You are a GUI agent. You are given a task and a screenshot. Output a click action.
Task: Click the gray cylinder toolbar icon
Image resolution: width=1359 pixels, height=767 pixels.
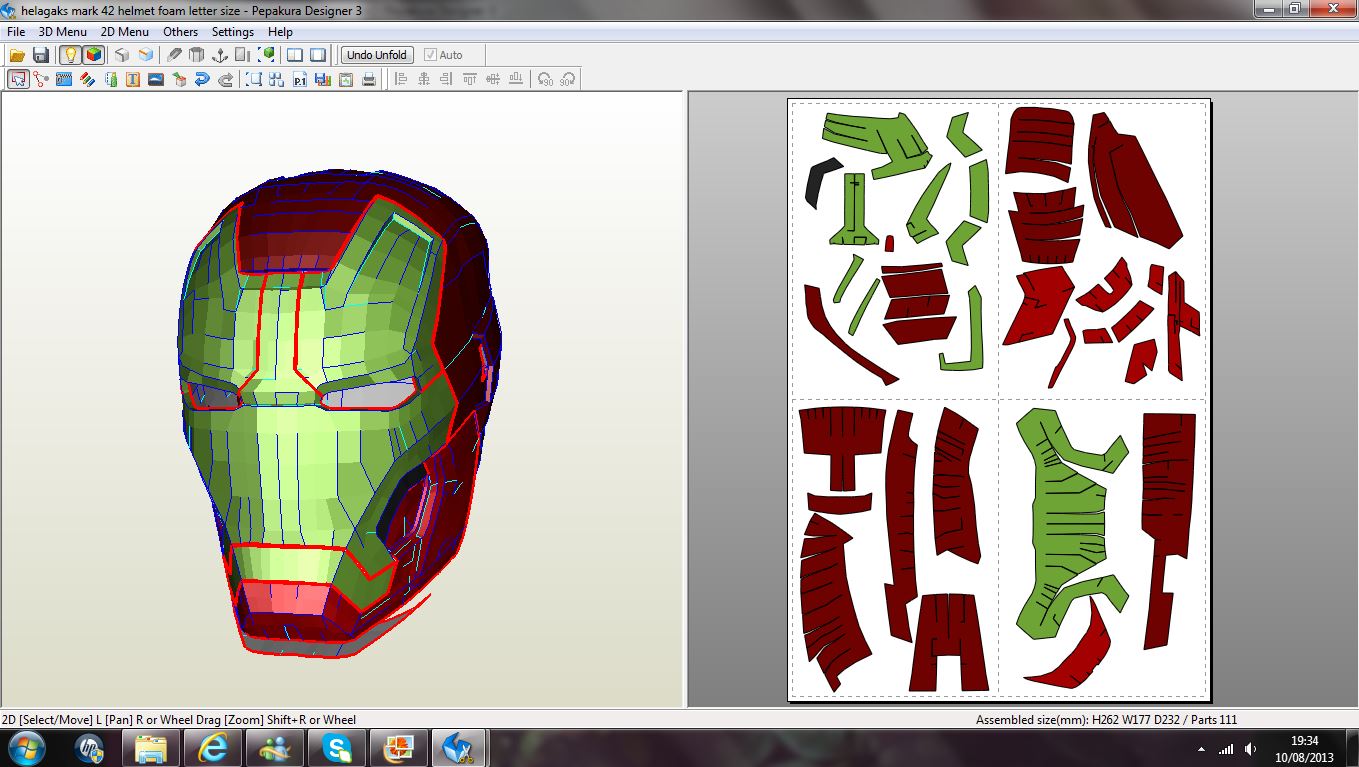click(197, 55)
